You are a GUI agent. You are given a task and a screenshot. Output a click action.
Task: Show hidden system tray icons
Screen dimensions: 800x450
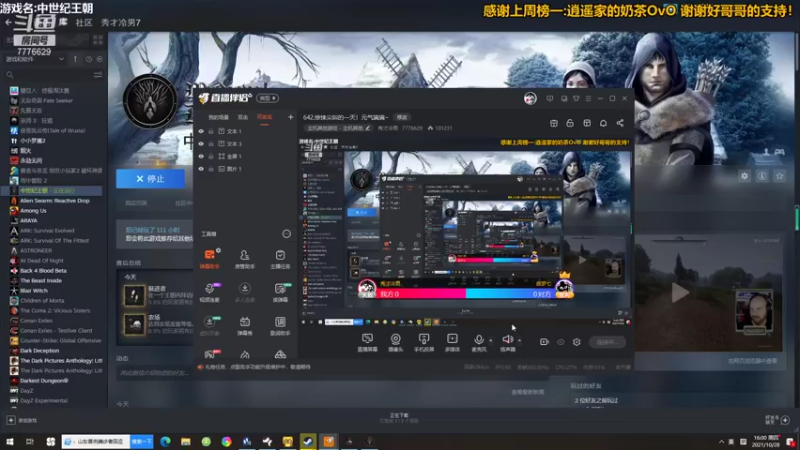(721, 441)
